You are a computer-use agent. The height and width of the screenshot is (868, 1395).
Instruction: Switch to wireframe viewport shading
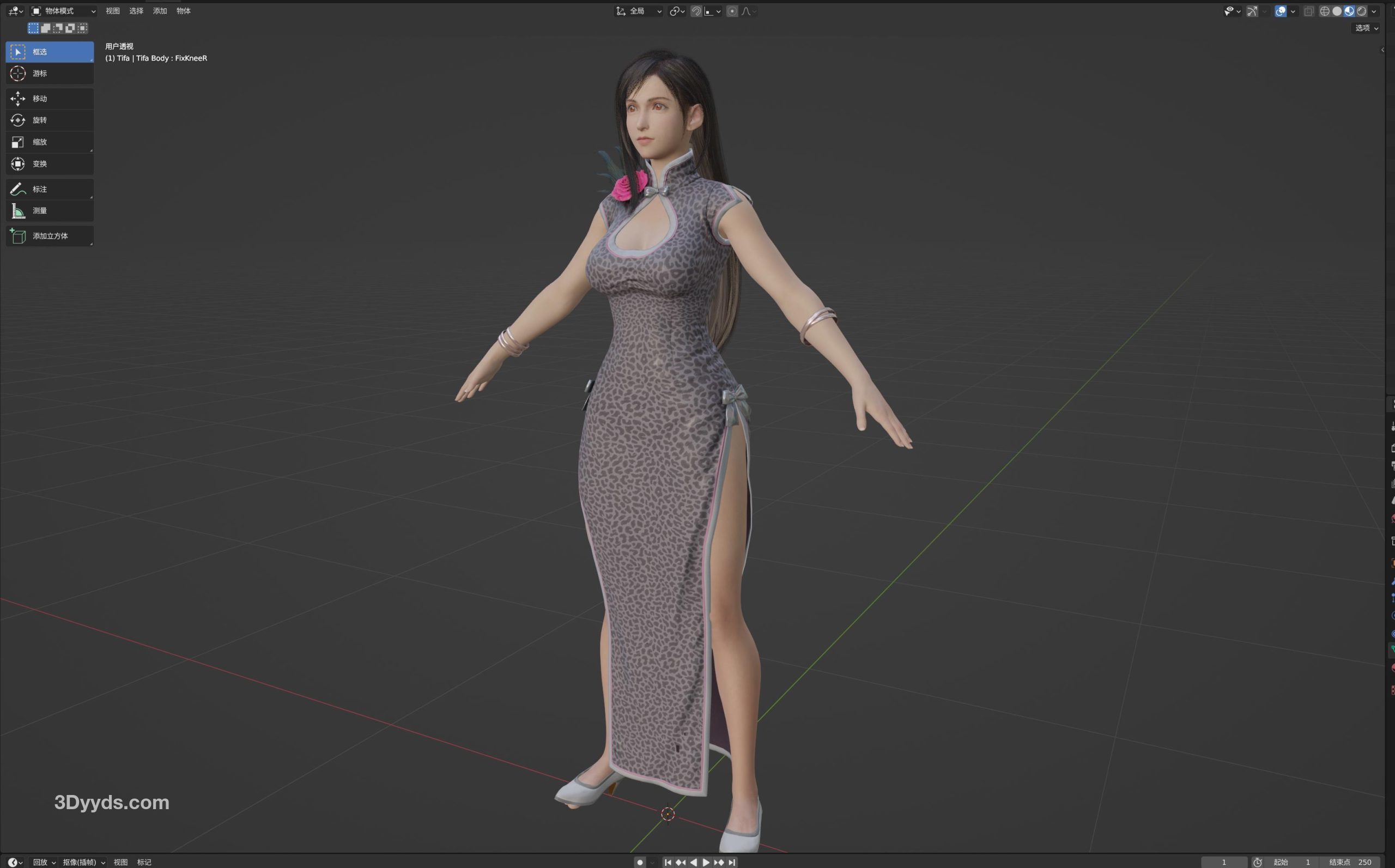[x=1324, y=11]
